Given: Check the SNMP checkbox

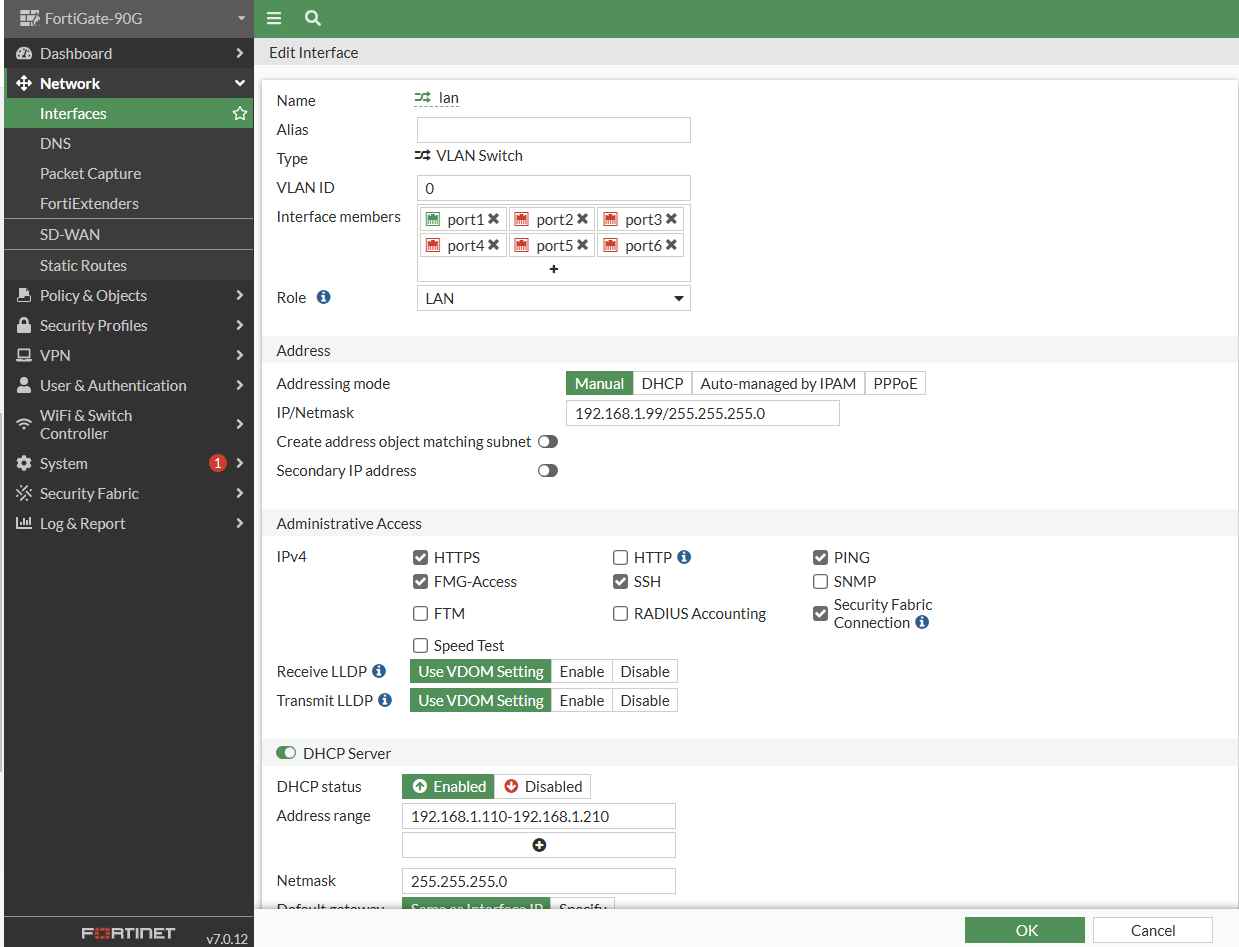Looking at the screenshot, I should (820, 581).
